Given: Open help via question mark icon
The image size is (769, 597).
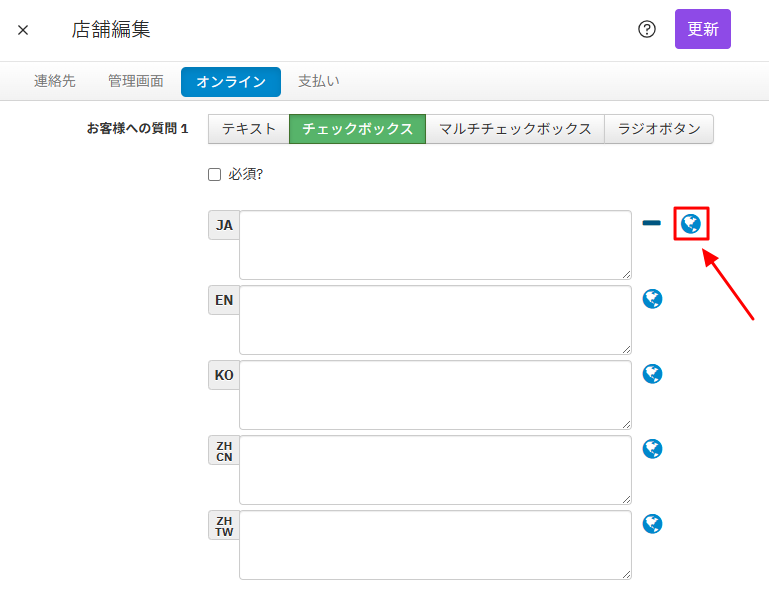Looking at the screenshot, I should (x=647, y=29).
